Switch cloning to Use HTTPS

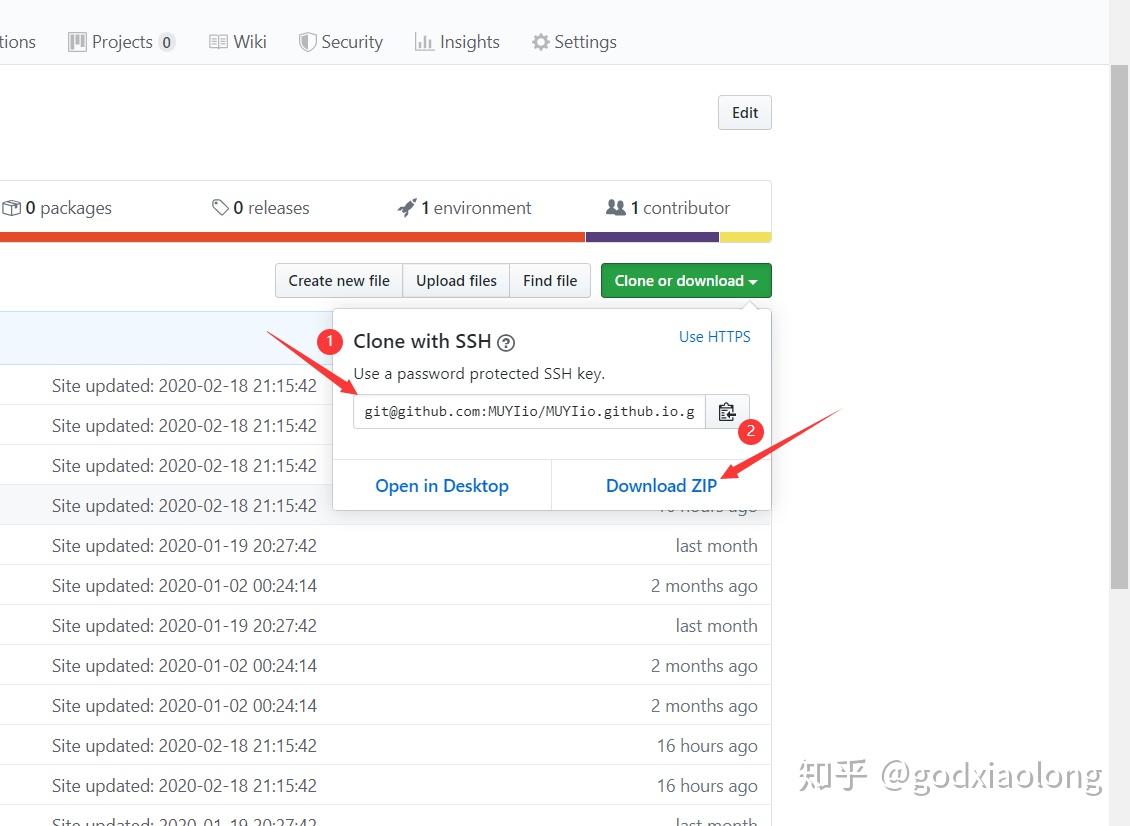715,337
